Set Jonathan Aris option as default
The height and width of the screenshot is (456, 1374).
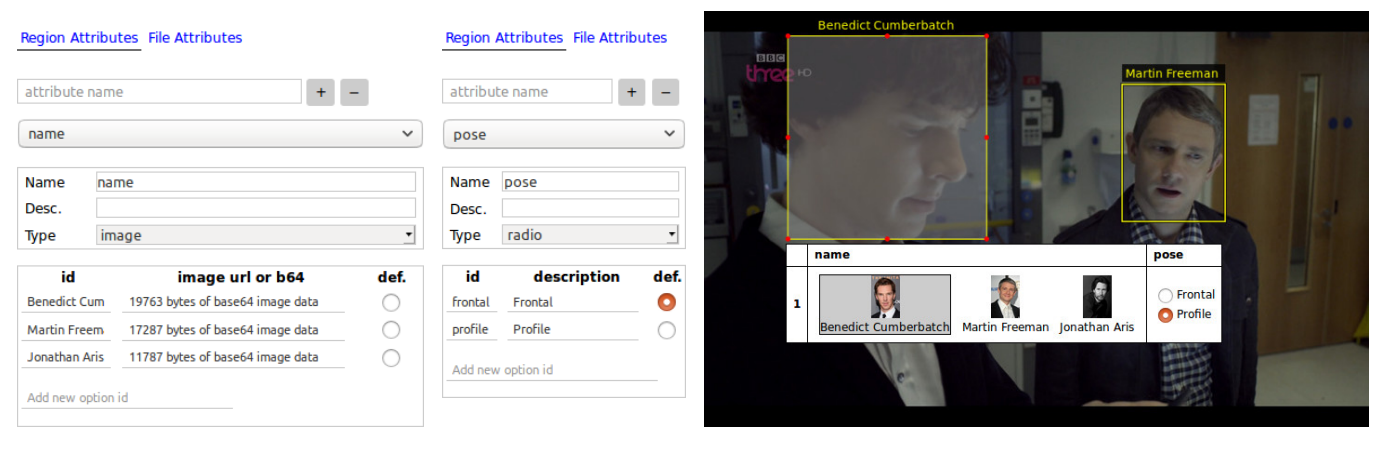click(x=391, y=358)
